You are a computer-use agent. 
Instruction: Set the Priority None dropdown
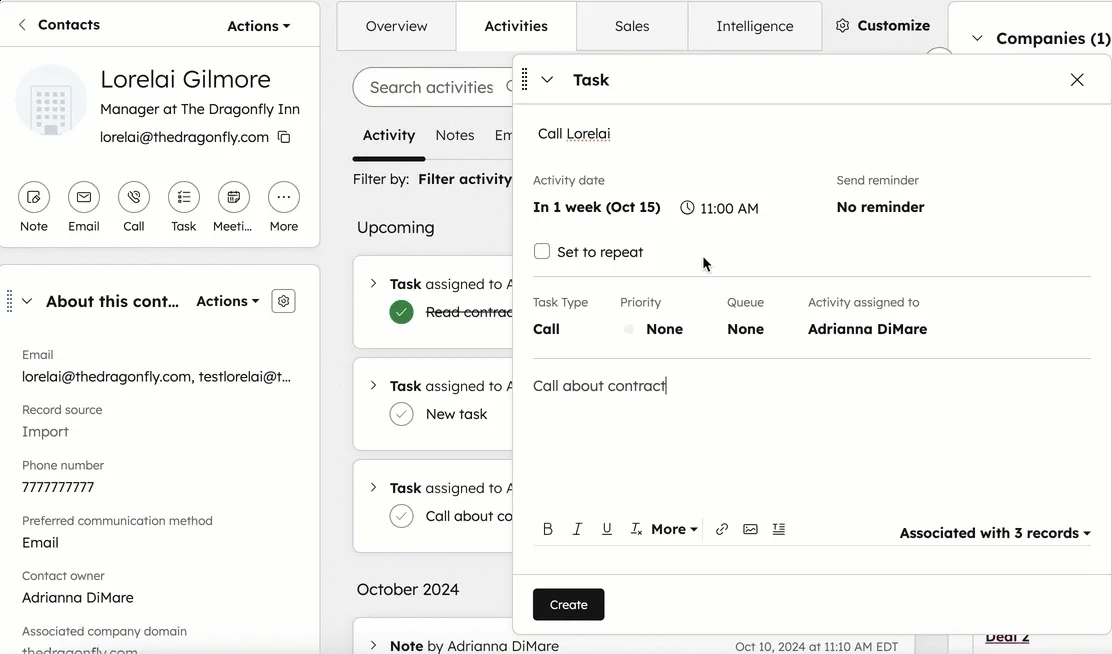[x=665, y=329]
